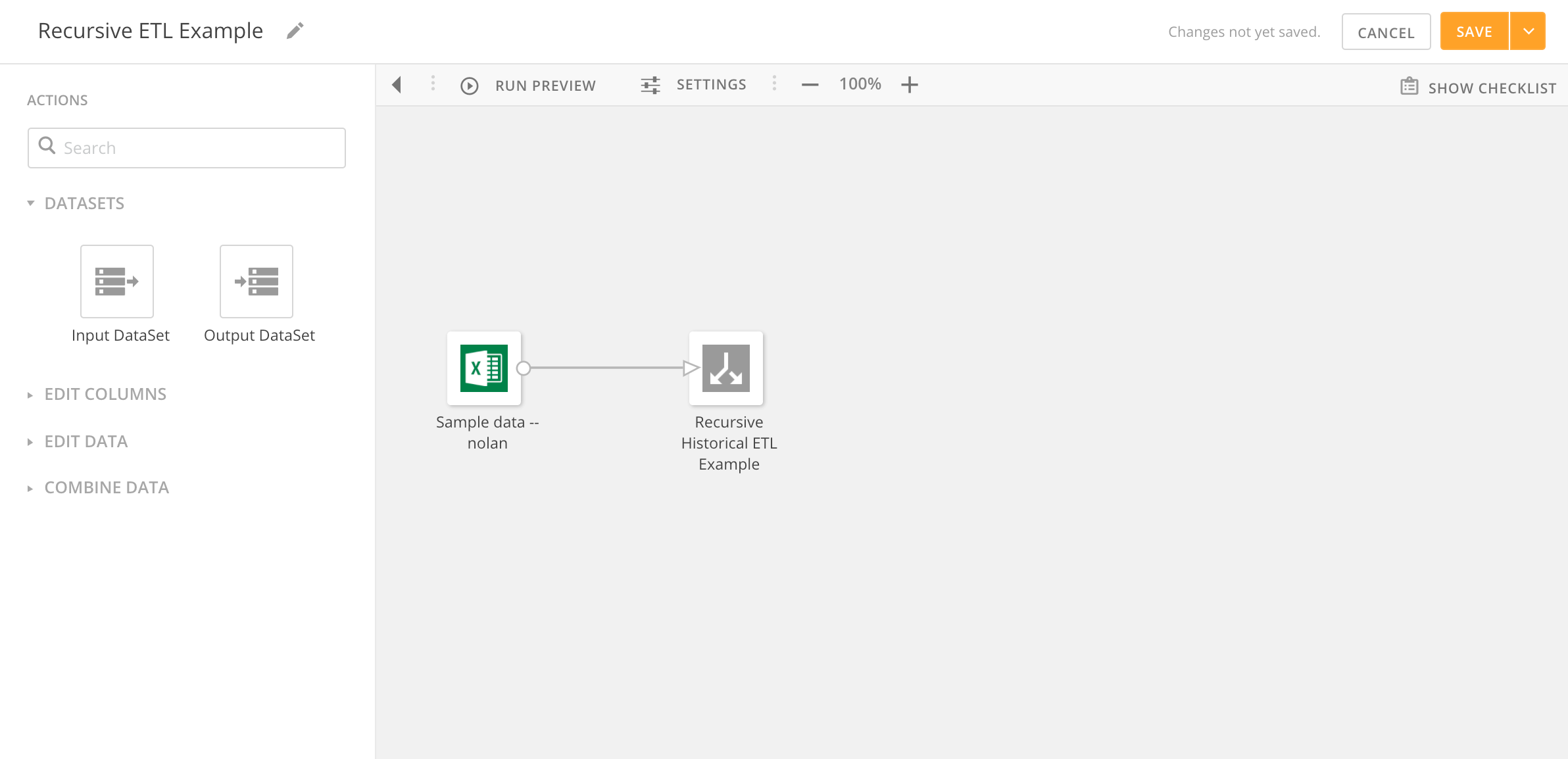This screenshot has height=759, width=1568.
Task: Select the Recursive Historical ETL Example output node
Action: pos(725,368)
